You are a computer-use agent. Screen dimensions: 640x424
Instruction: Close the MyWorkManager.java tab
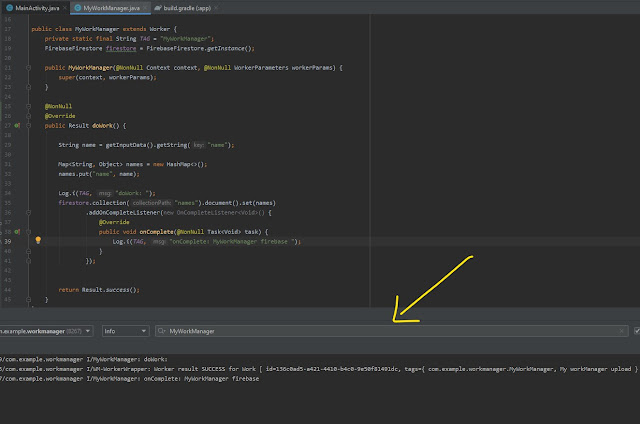pos(144,7)
